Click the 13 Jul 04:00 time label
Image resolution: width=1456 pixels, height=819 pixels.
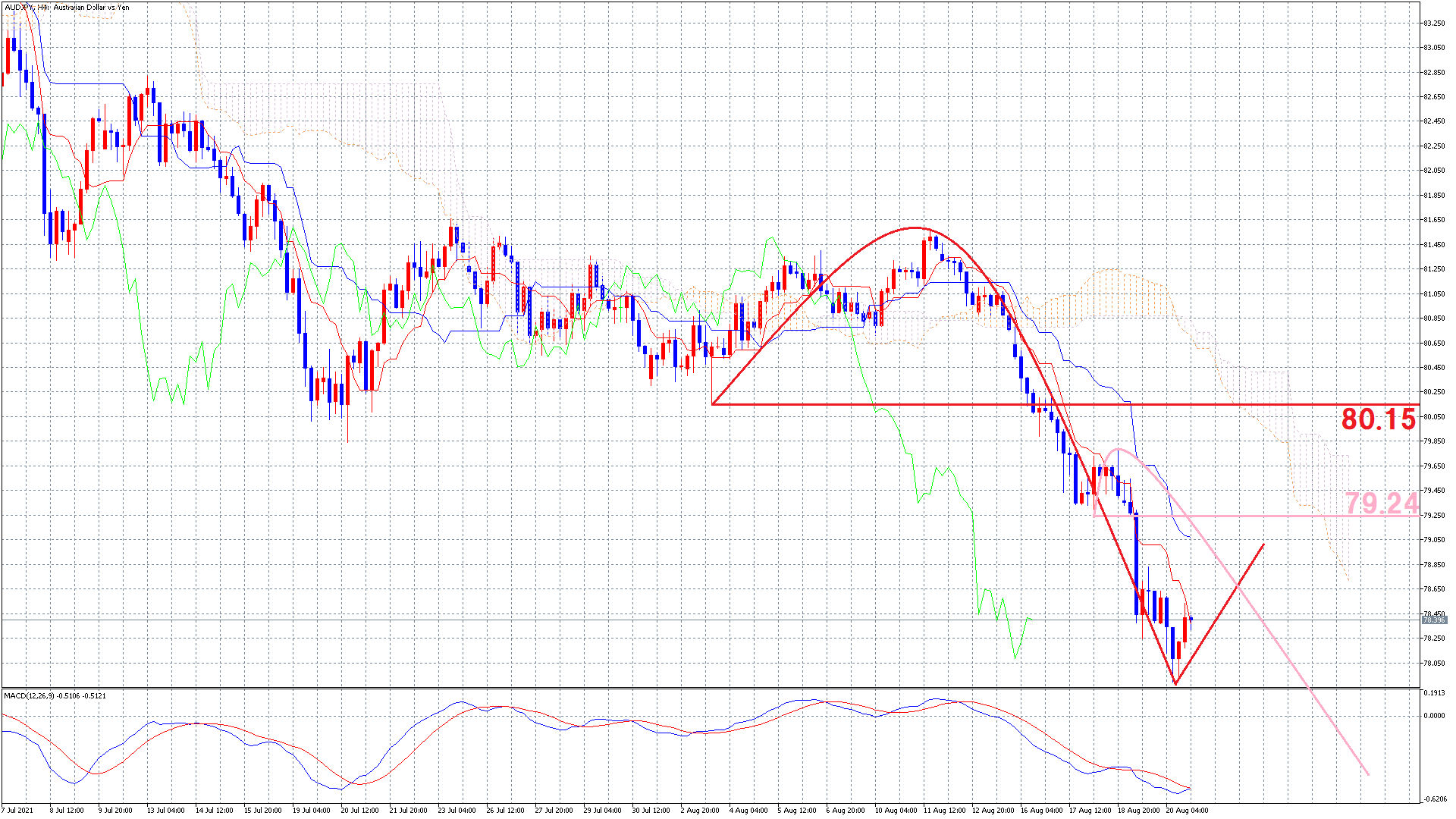pyautogui.click(x=165, y=811)
